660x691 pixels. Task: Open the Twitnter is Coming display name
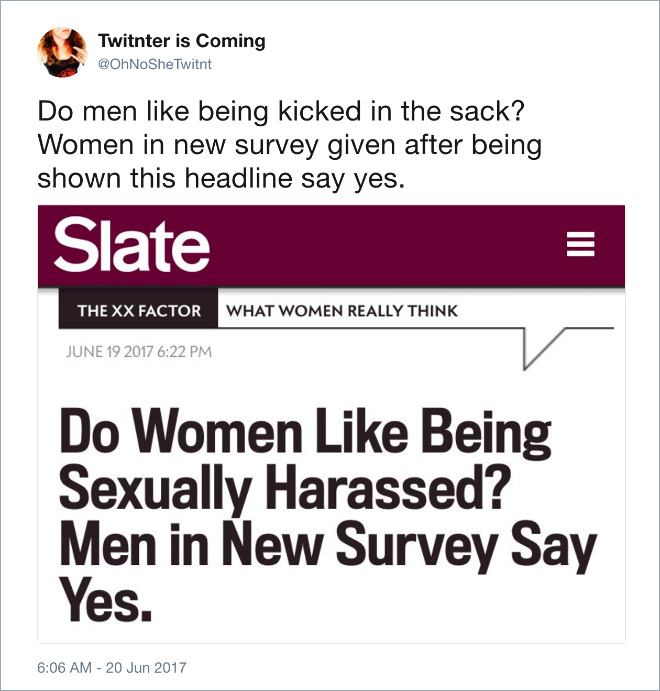[x=182, y=41]
